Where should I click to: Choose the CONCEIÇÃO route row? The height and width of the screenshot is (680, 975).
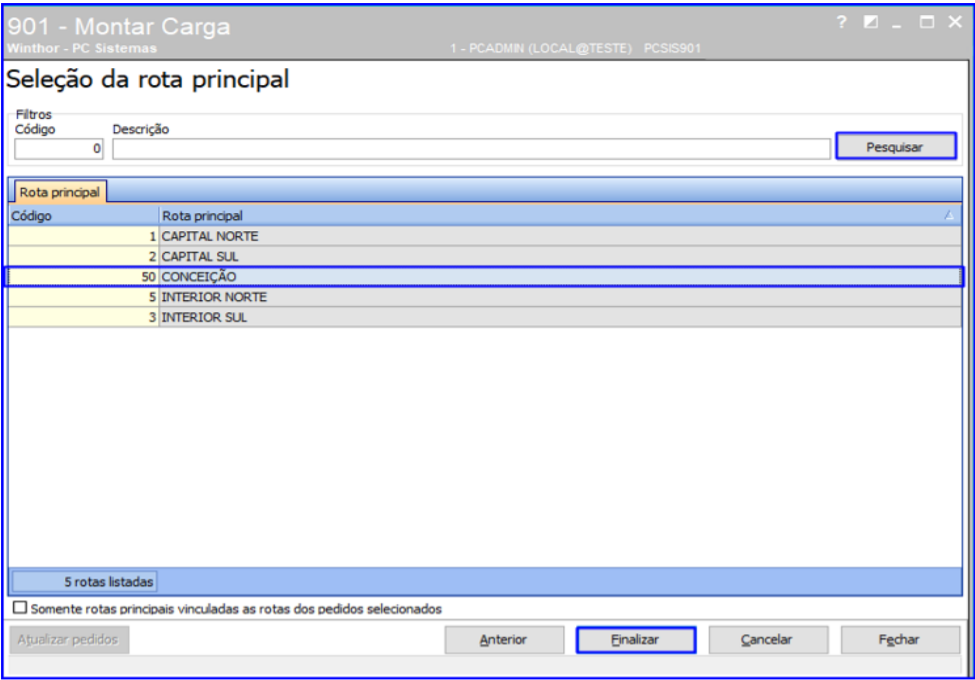pos(485,277)
